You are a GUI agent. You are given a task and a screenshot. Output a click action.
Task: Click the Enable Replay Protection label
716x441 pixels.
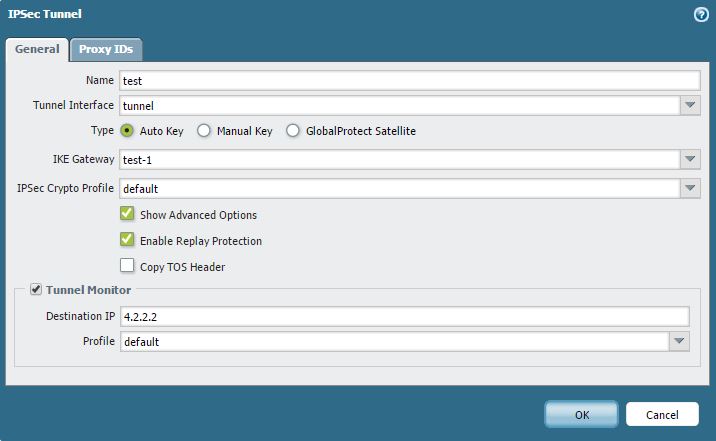201,241
